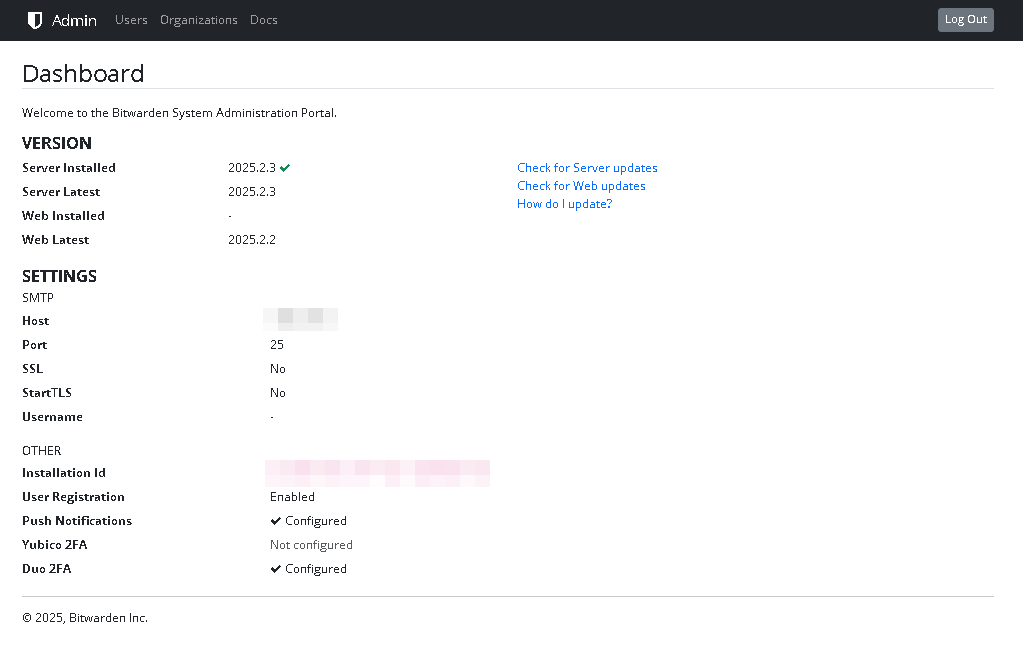Click the Push Notifications label
1023x652 pixels.
tap(77, 521)
